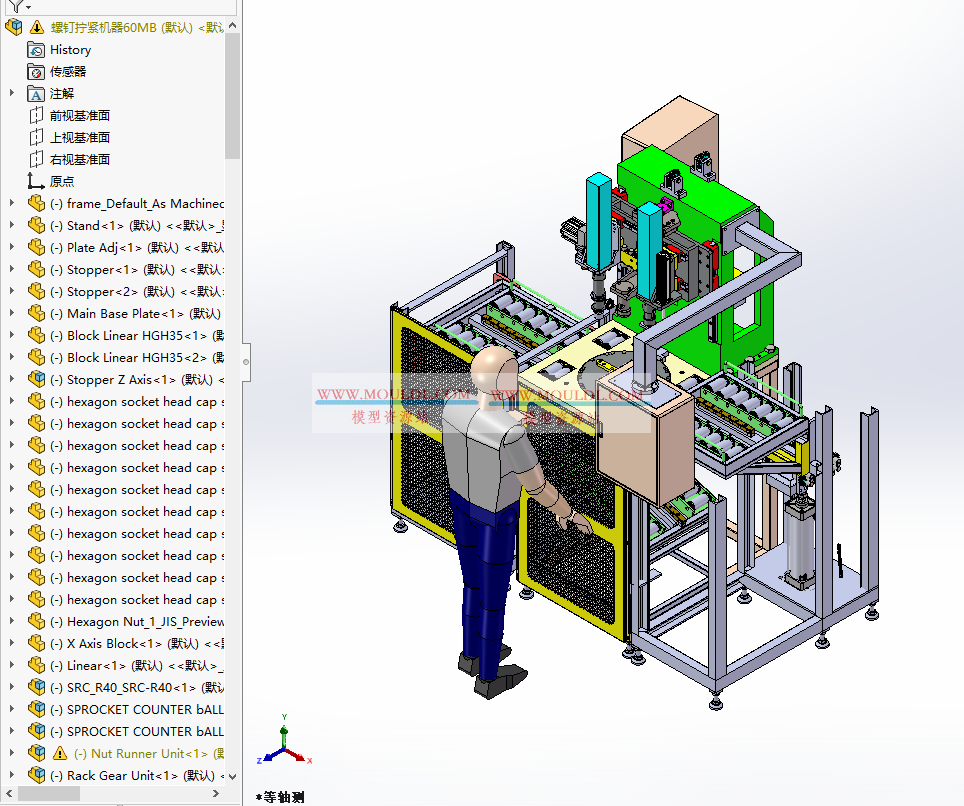Viewport: 964px width, 806px height.
Task: Expand the Rack Gear Unit<1> node
Action: [12, 775]
